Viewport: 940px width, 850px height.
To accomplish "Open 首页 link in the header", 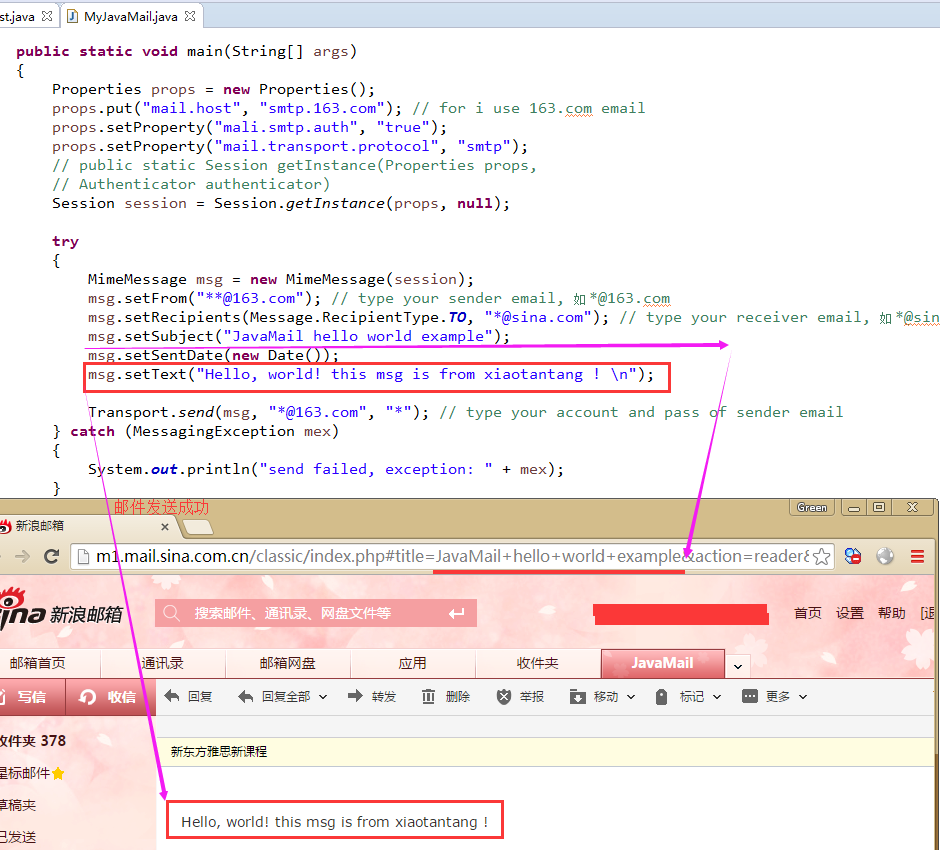I will (808, 613).
